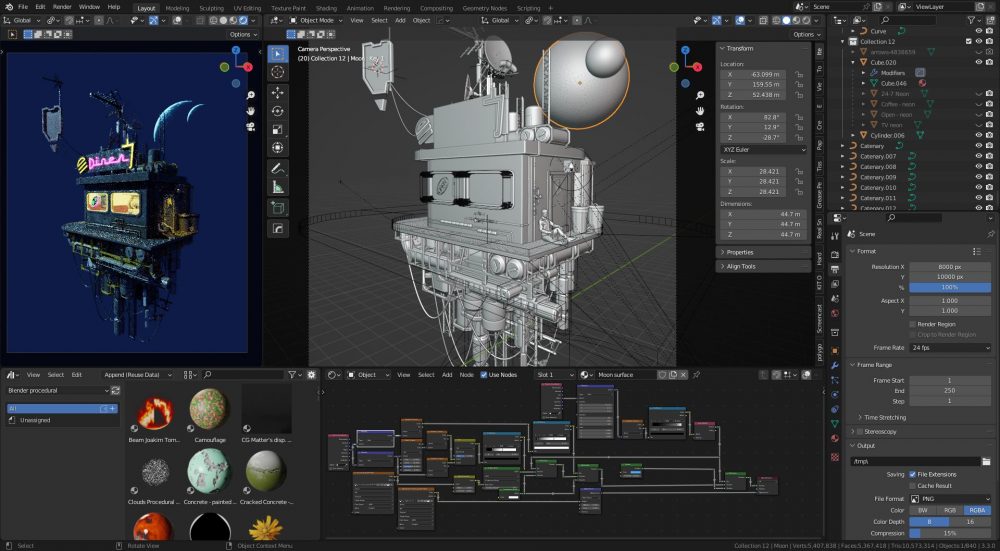Open the Object Mode dropdown
The image size is (1000, 551).
[316, 20]
